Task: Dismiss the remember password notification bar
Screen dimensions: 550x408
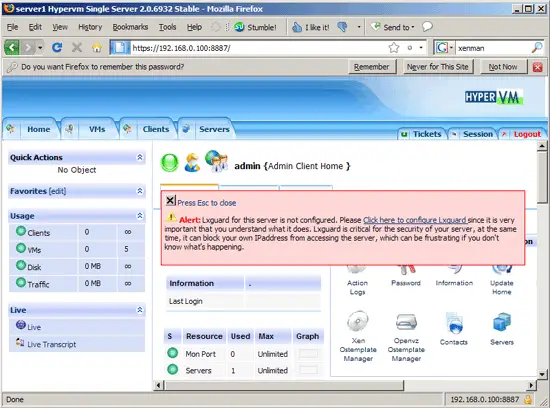Action: click(537, 67)
